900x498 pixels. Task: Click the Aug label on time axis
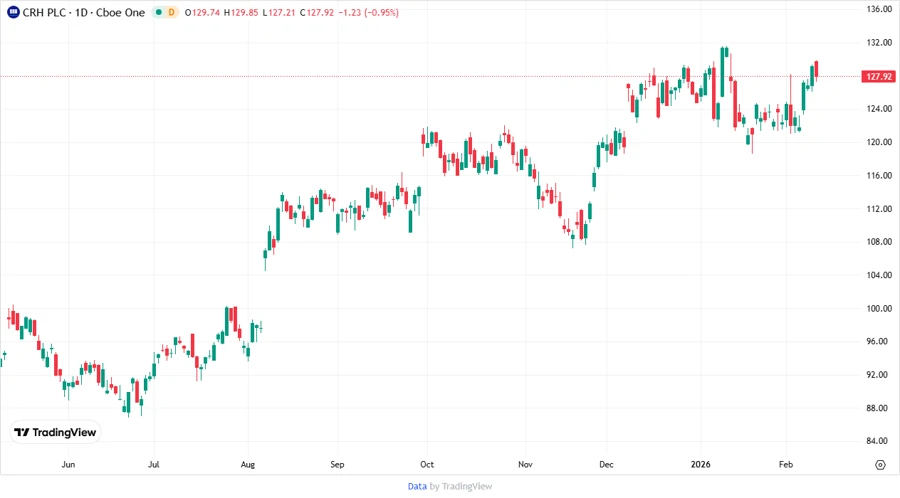coord(247,464)
